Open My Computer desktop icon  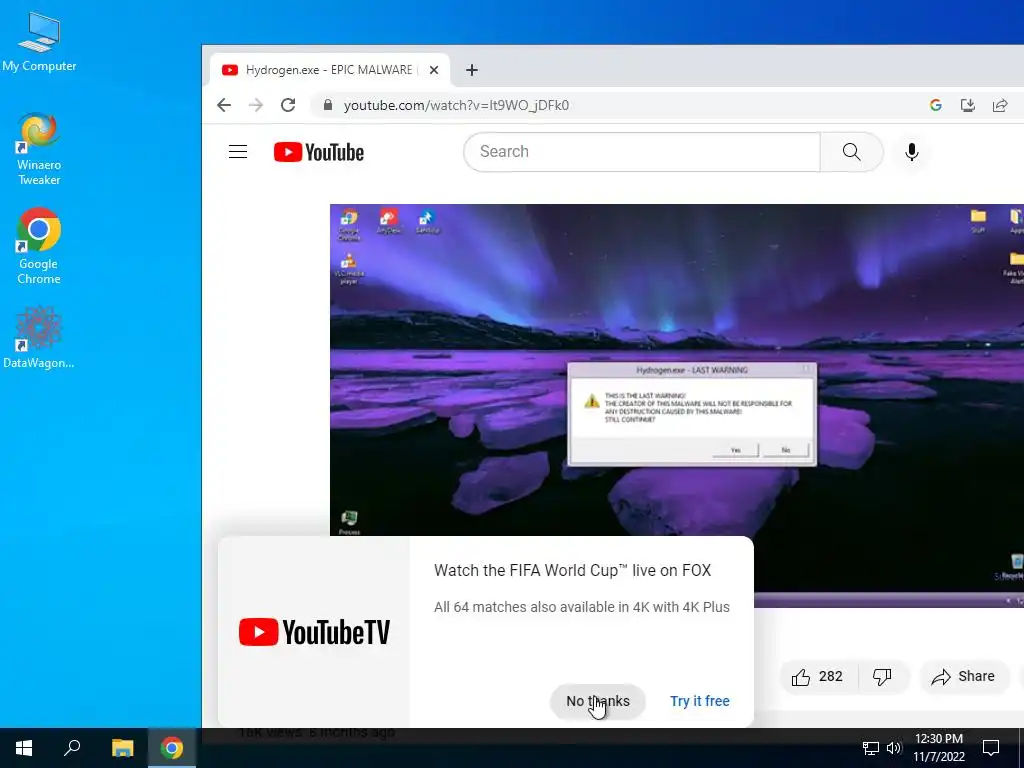click(39, 42)
